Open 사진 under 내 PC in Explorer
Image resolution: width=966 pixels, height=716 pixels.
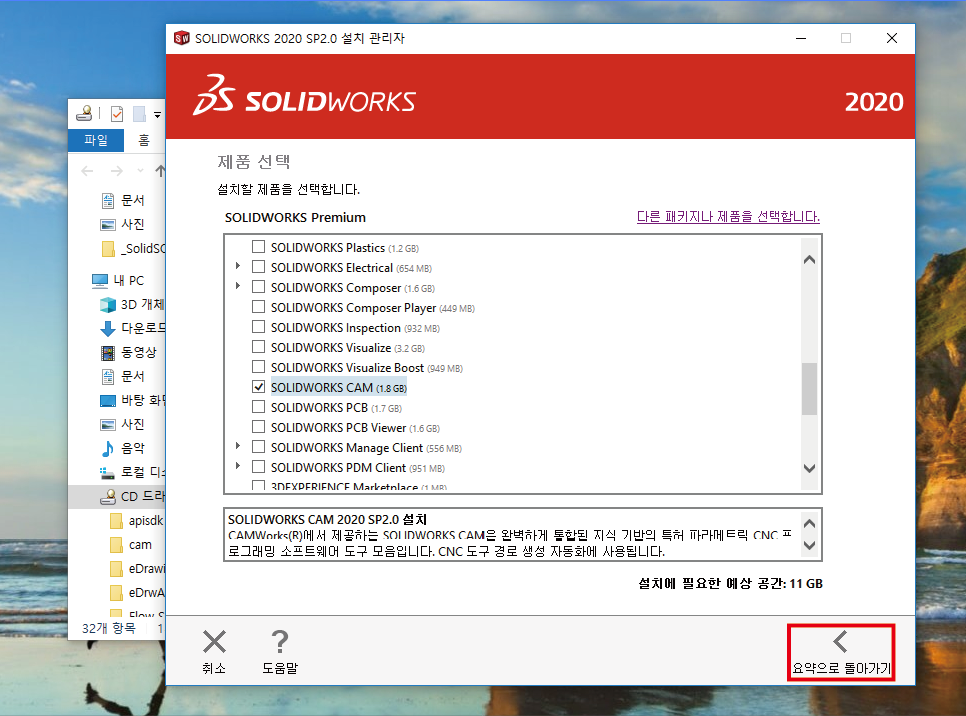point(123,425)
